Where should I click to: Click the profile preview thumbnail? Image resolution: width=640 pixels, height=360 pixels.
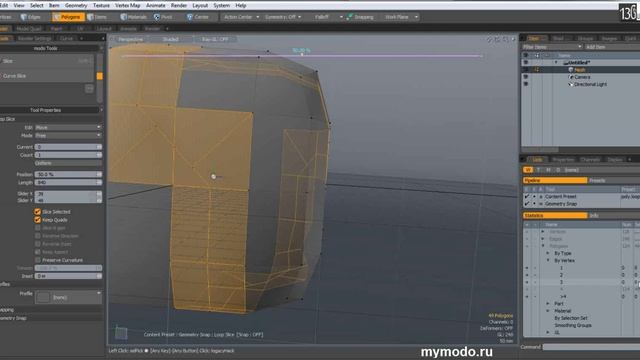[x=43, y=297]
